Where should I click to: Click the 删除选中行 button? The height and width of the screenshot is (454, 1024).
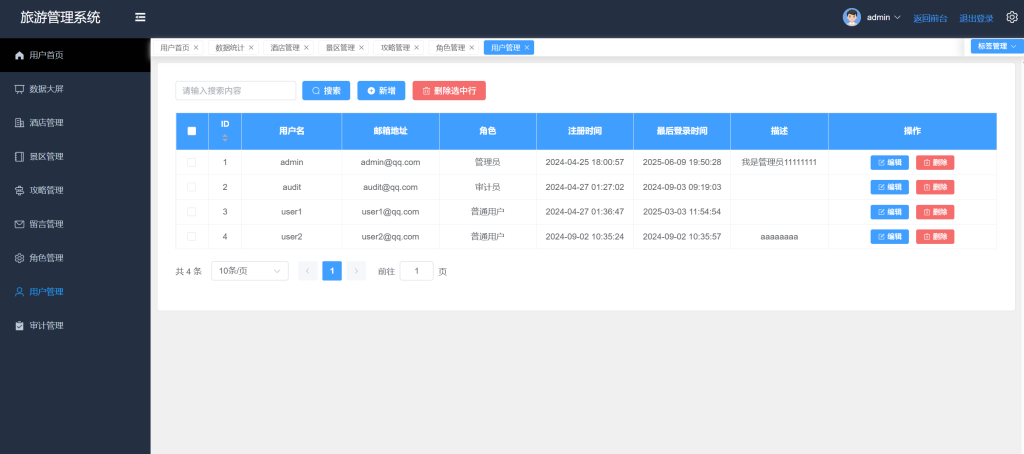pos(449,91)
